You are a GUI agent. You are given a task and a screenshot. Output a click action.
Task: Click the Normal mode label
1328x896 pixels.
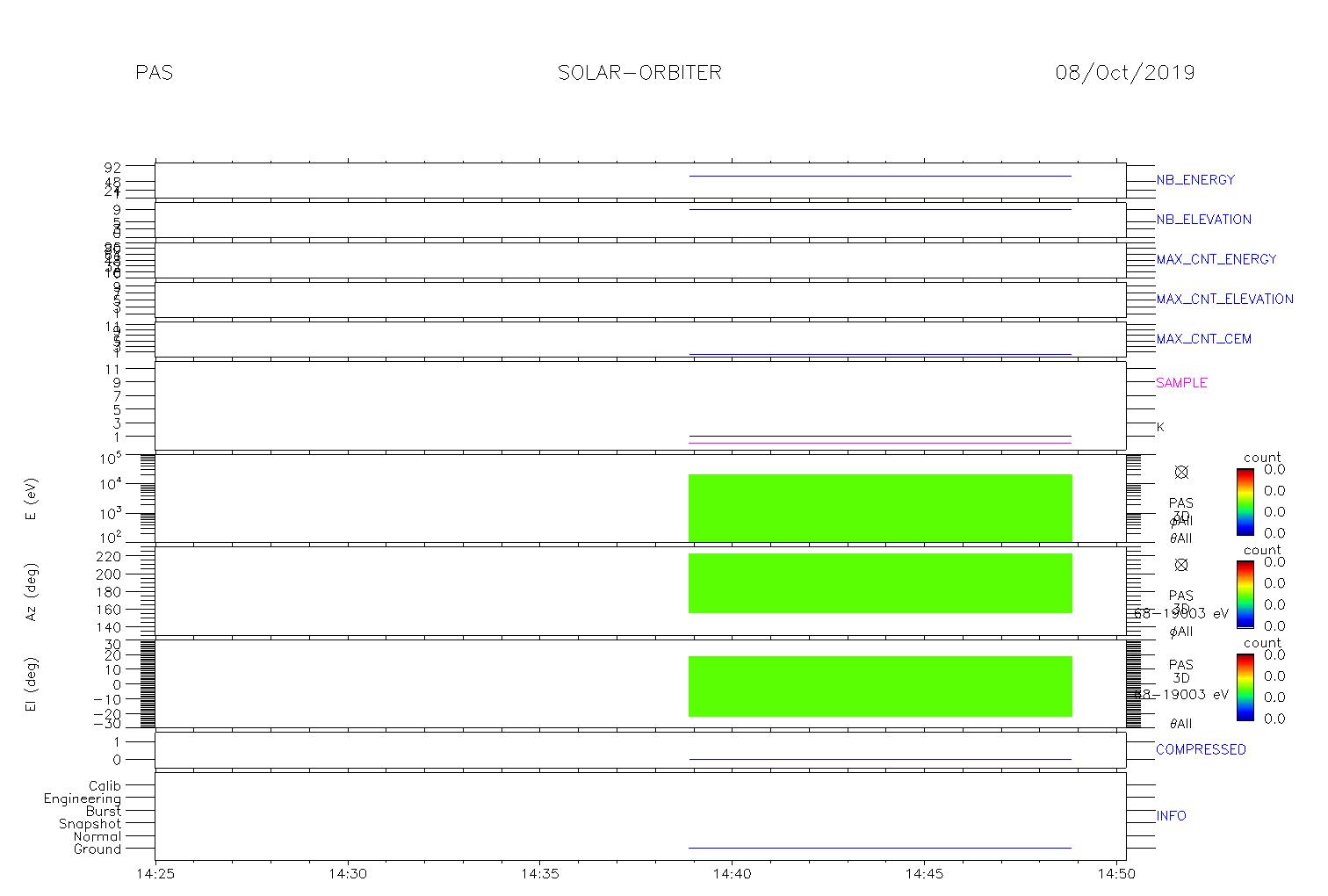tap(97, 836)
